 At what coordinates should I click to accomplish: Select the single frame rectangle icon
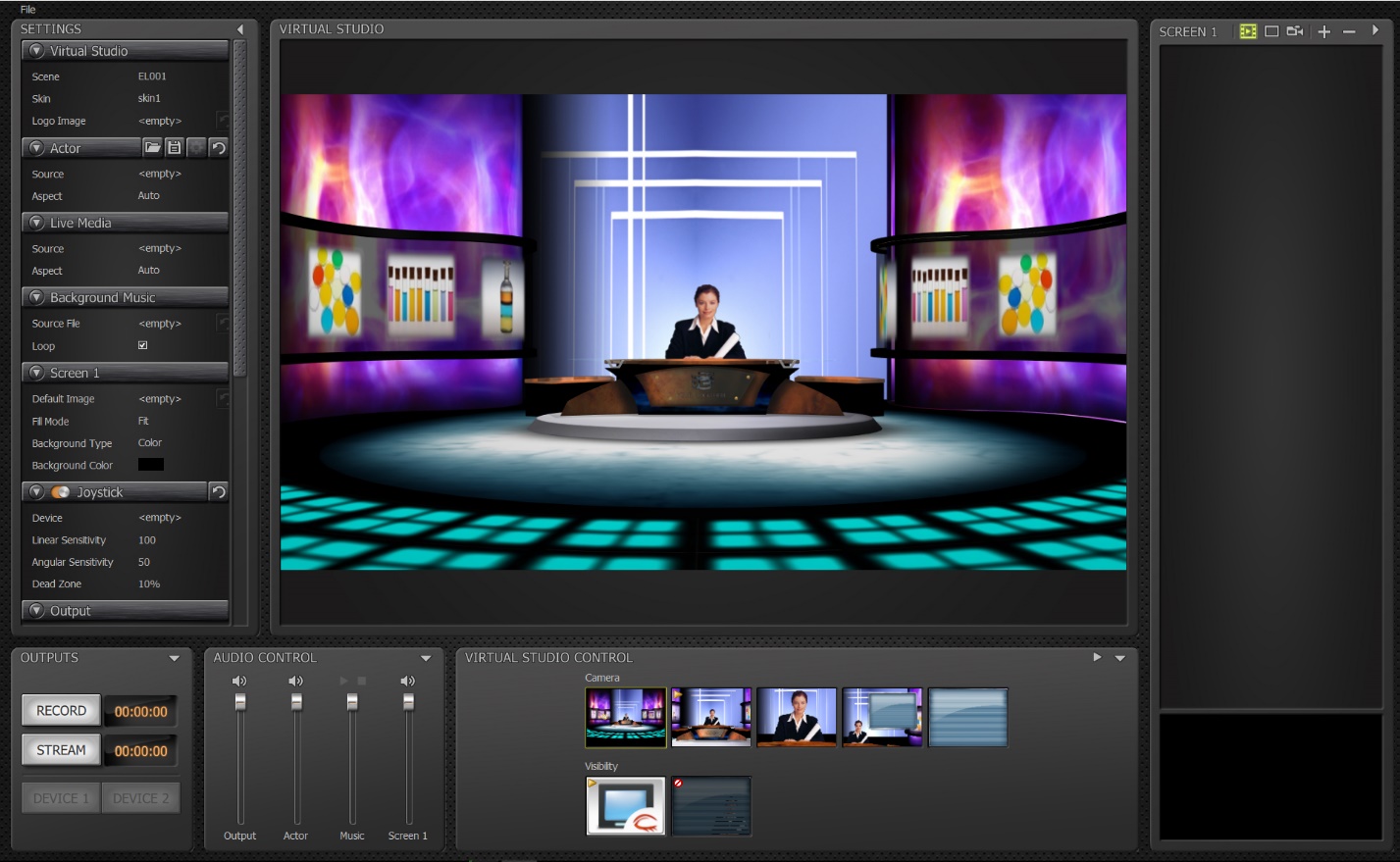[x=1271, y=31]
